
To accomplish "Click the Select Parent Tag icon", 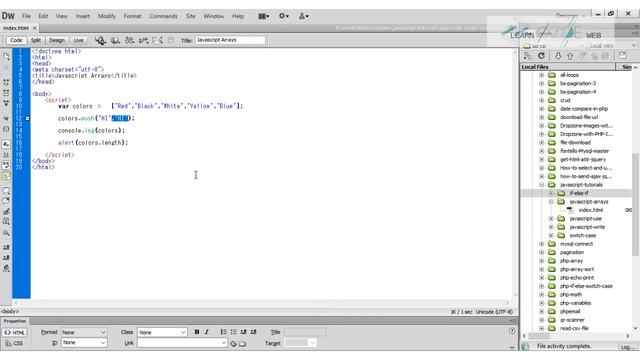I will pos(6,118).
